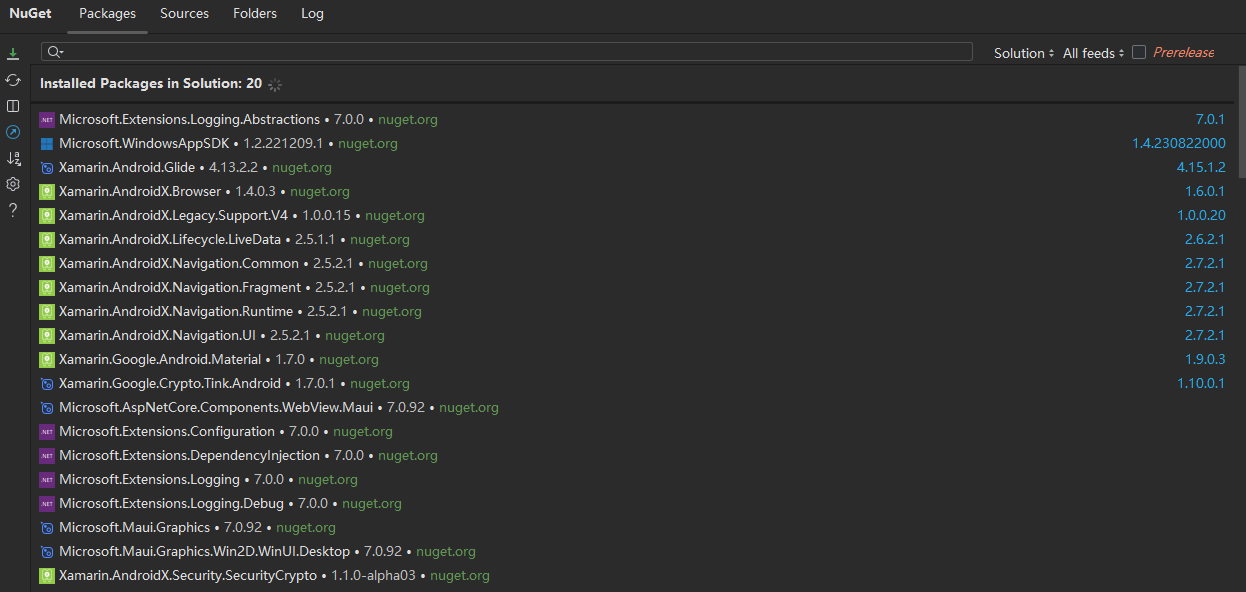Click update version 1.9.0.3 for Google.Android.Material
The height and width of the screenshot is (592, 1246).
(x=1205, y=359)
